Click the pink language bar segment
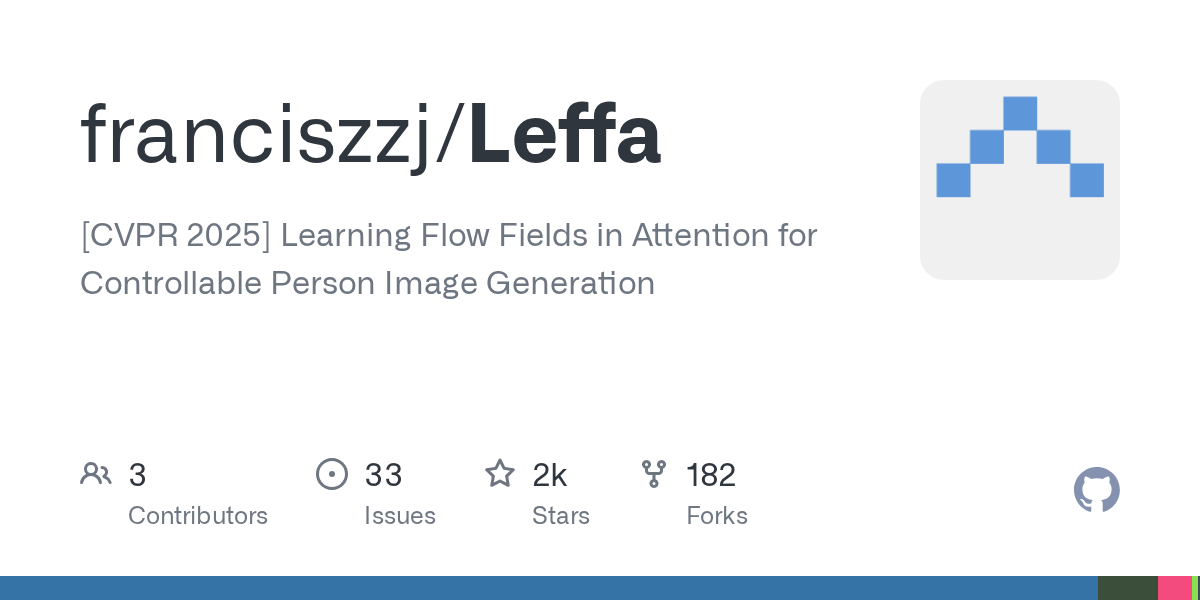The height and width of the screenshot is (600, 1200). [x=1174, y=588]
